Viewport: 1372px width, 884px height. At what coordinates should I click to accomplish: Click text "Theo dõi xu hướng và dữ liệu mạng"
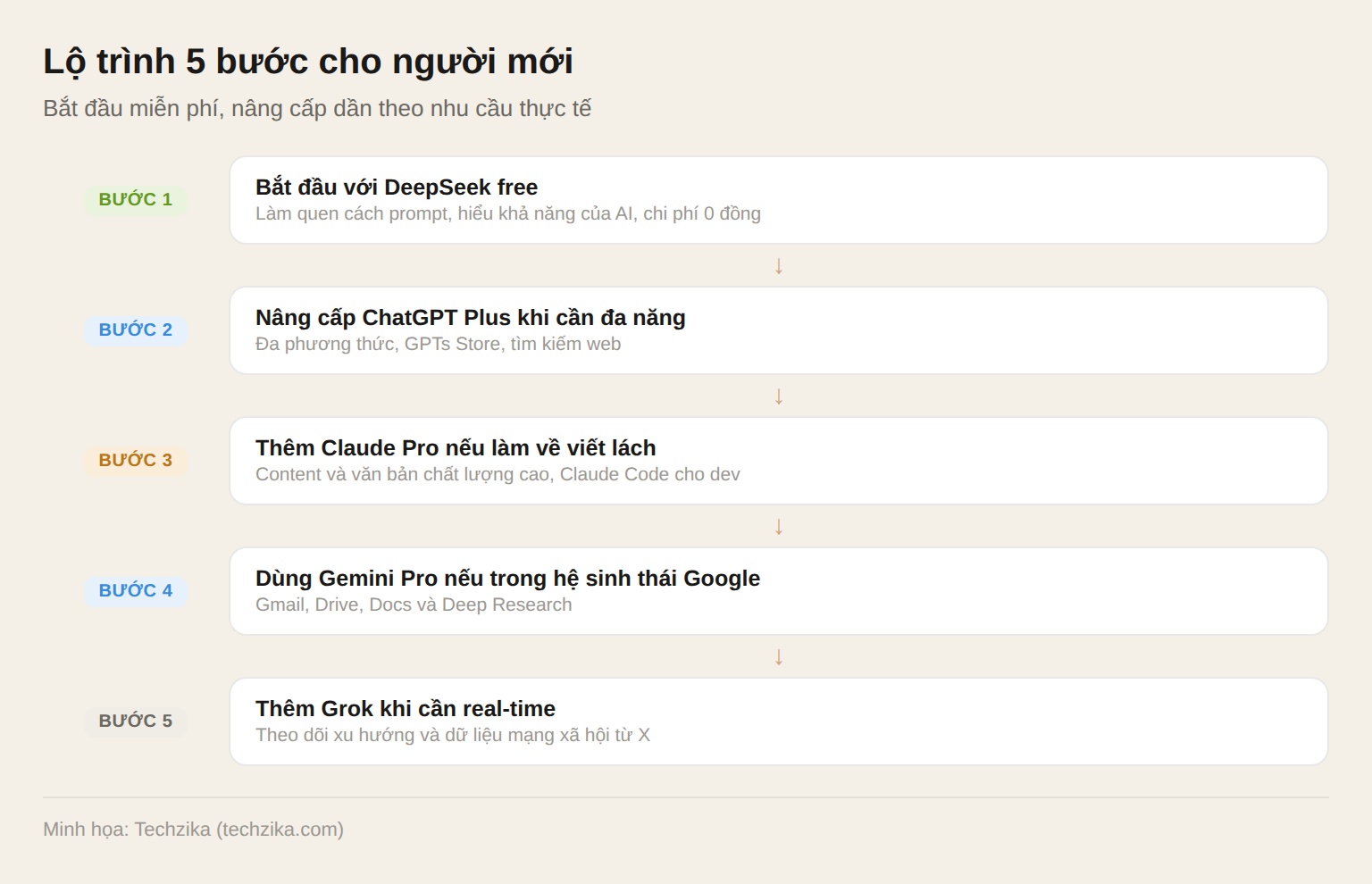[x=405, y=735]
